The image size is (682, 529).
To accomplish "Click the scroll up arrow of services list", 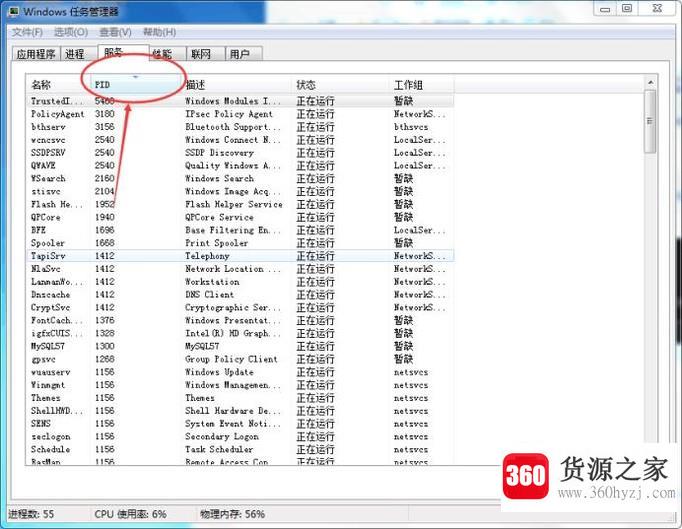I will (x=651, y=82).
